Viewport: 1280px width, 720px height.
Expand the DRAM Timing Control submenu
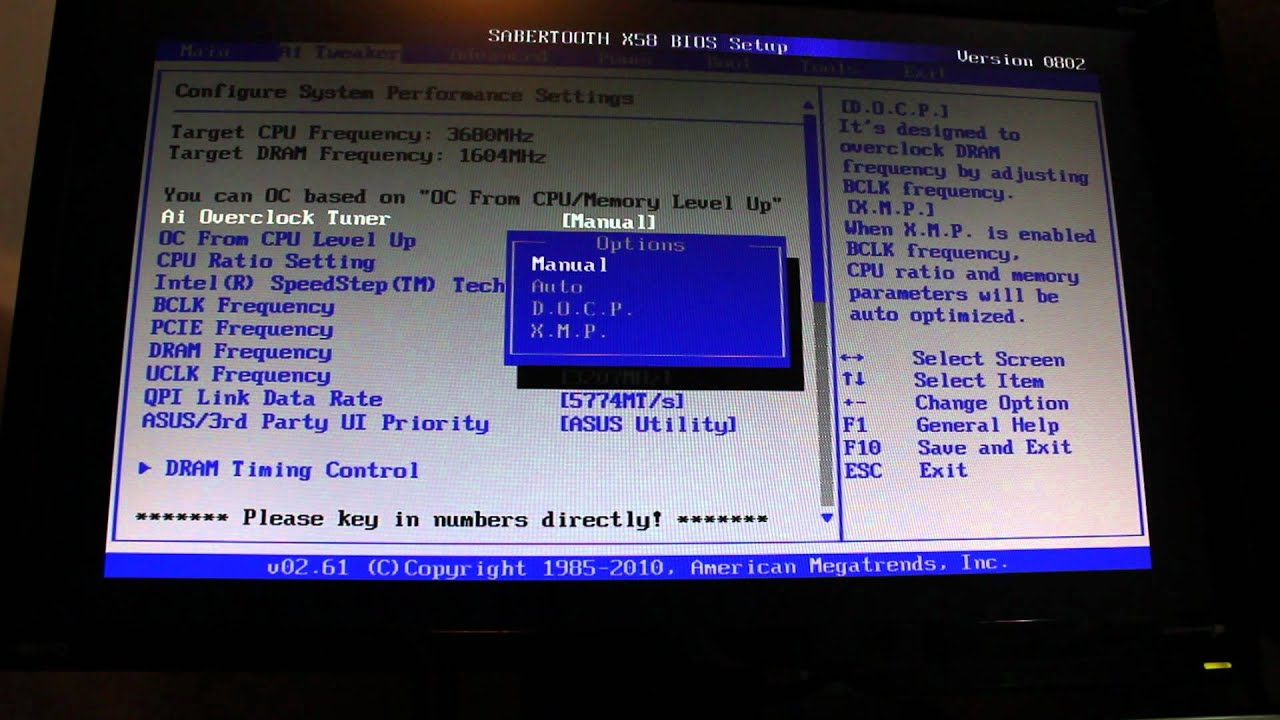[291, 470]
